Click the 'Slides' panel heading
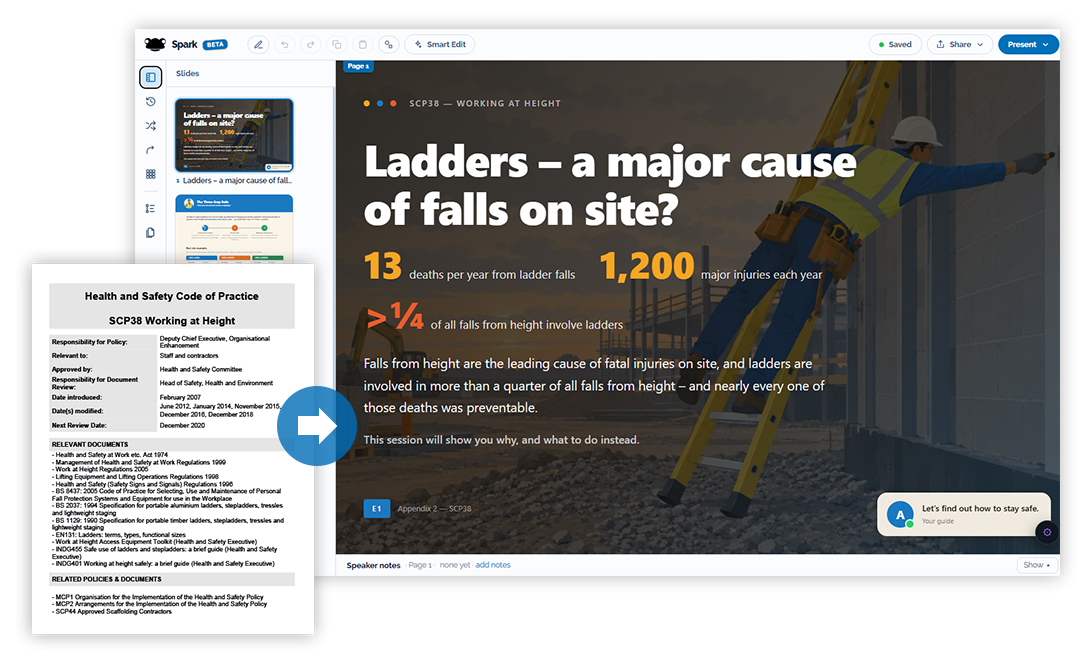 pos(187,73)
